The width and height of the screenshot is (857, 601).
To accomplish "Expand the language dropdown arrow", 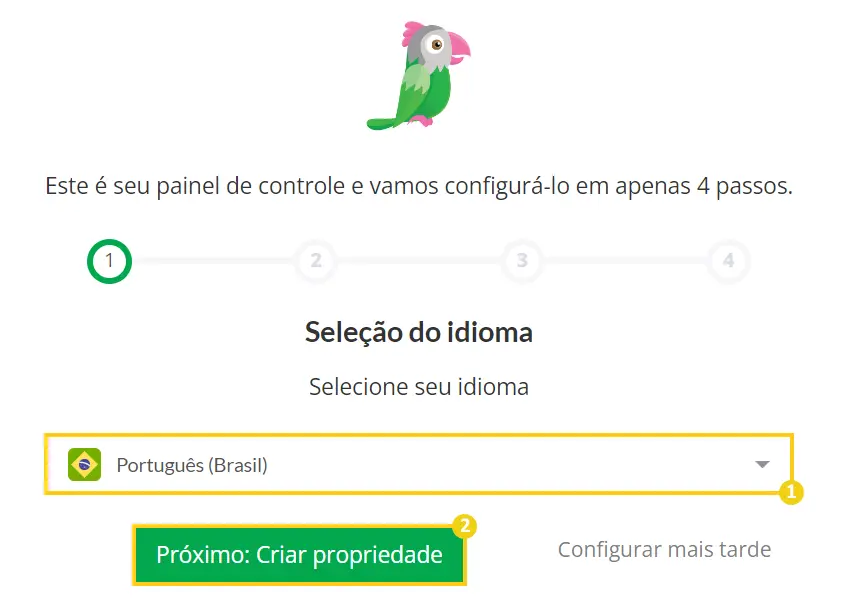I will click(762, 464).
